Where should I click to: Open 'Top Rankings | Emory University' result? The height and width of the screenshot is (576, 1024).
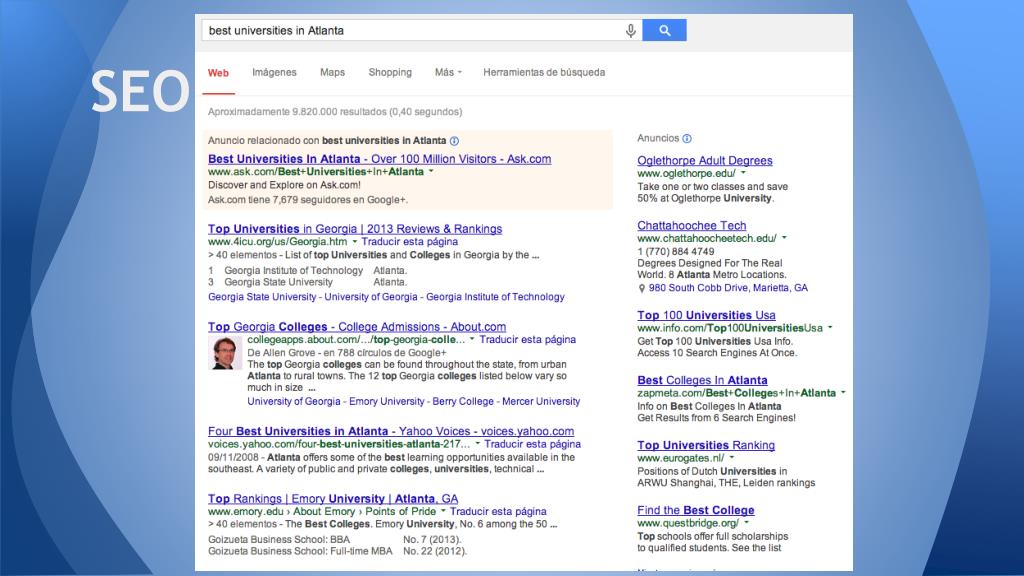333,498
